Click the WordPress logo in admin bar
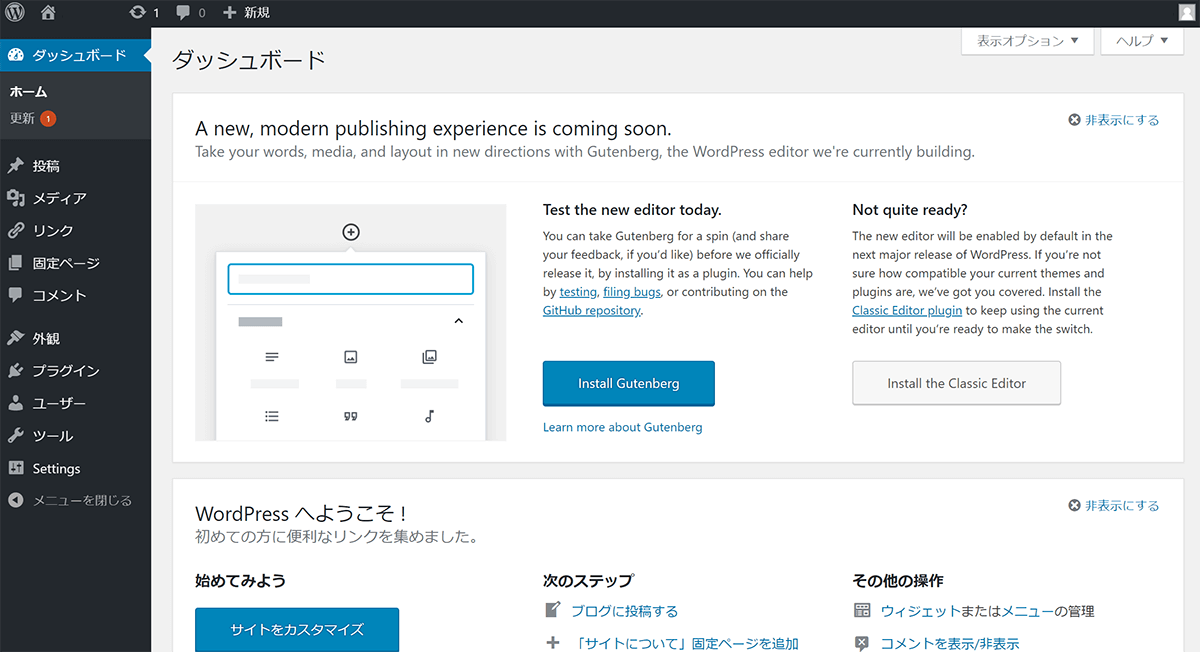 15,13
